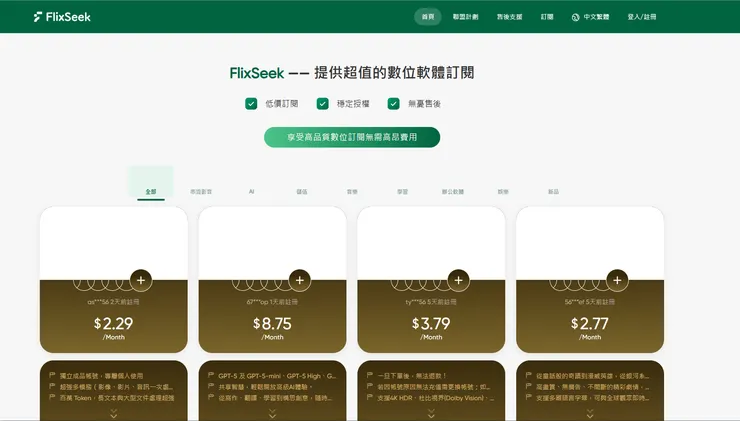The height and width of the screenshot is (421, 740).
Task: Click the FlixSeek heading text
Action: (x=257, y=73)
